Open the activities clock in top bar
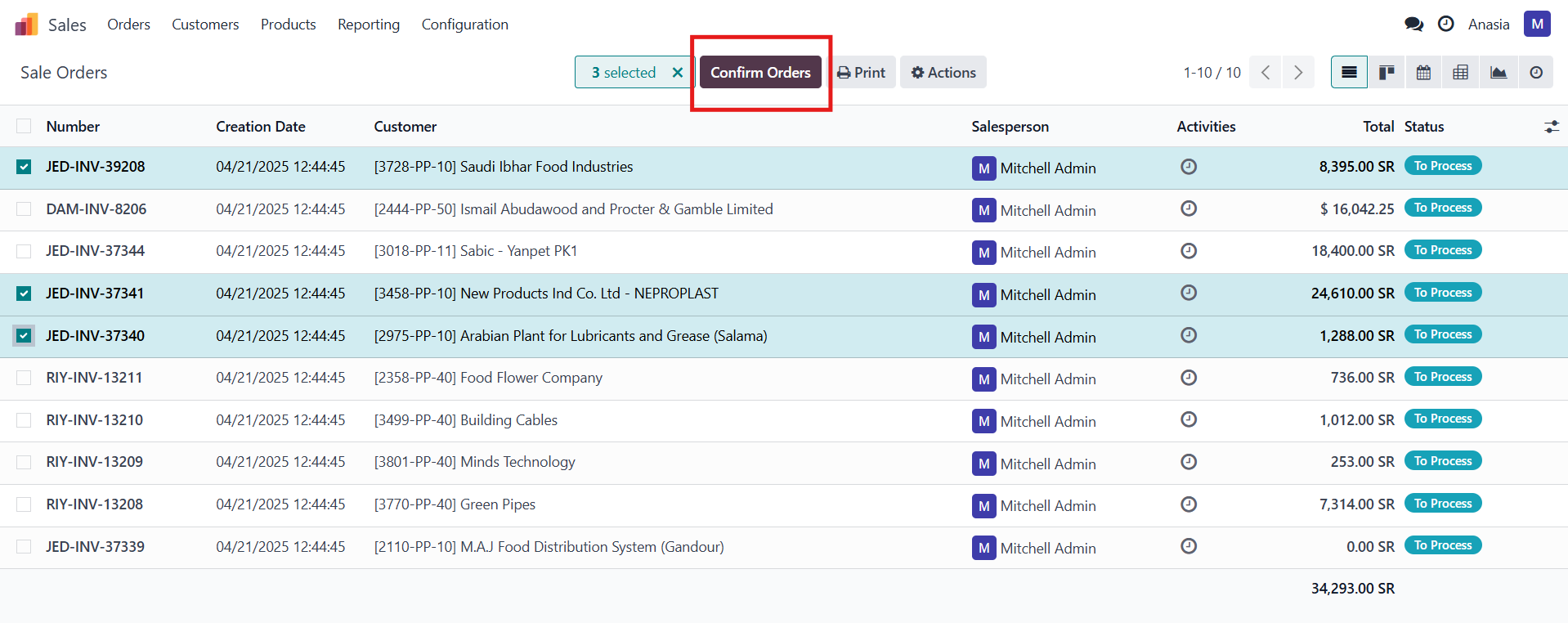This screenshot has width=1568, height=623. [x=1445, y=25]
